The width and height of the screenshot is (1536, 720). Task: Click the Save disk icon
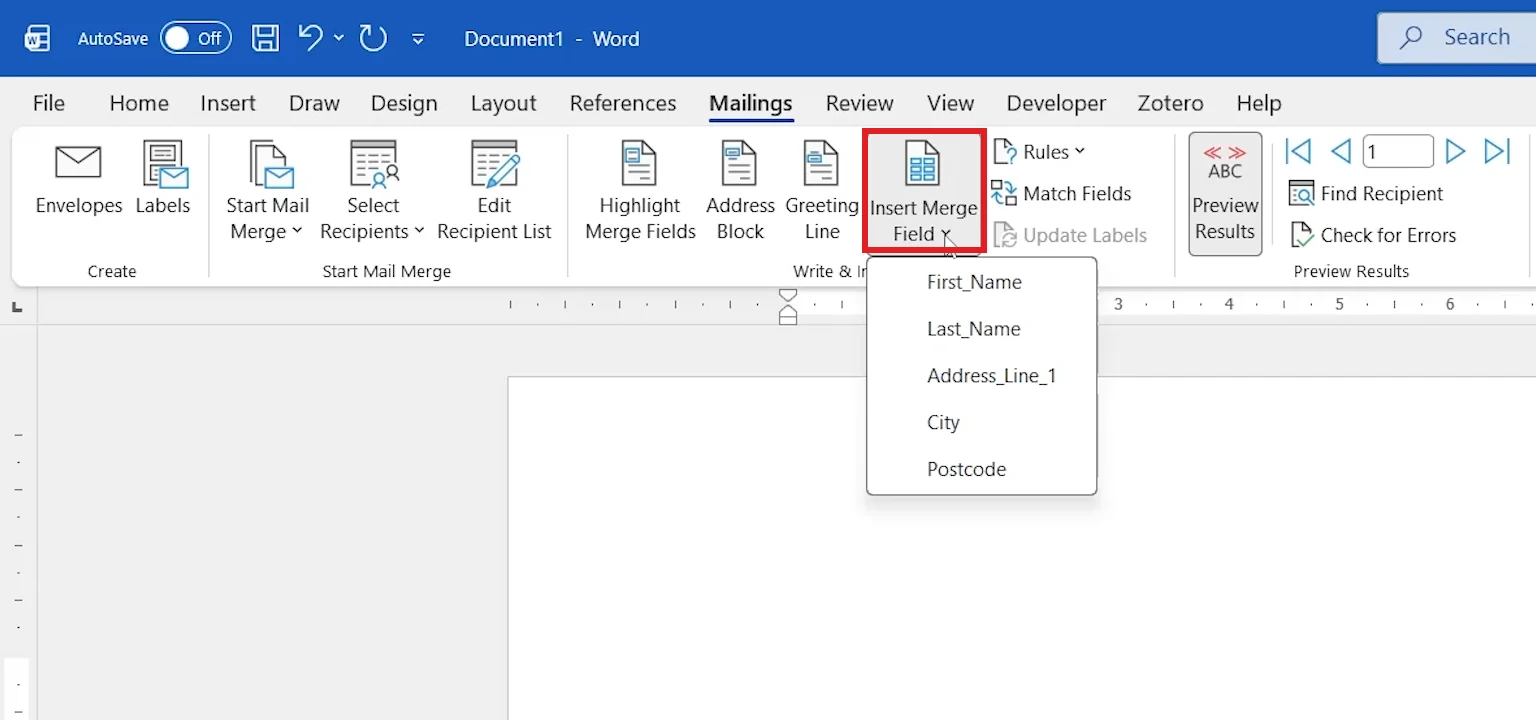pyautogui.click(x=265, y=38)
